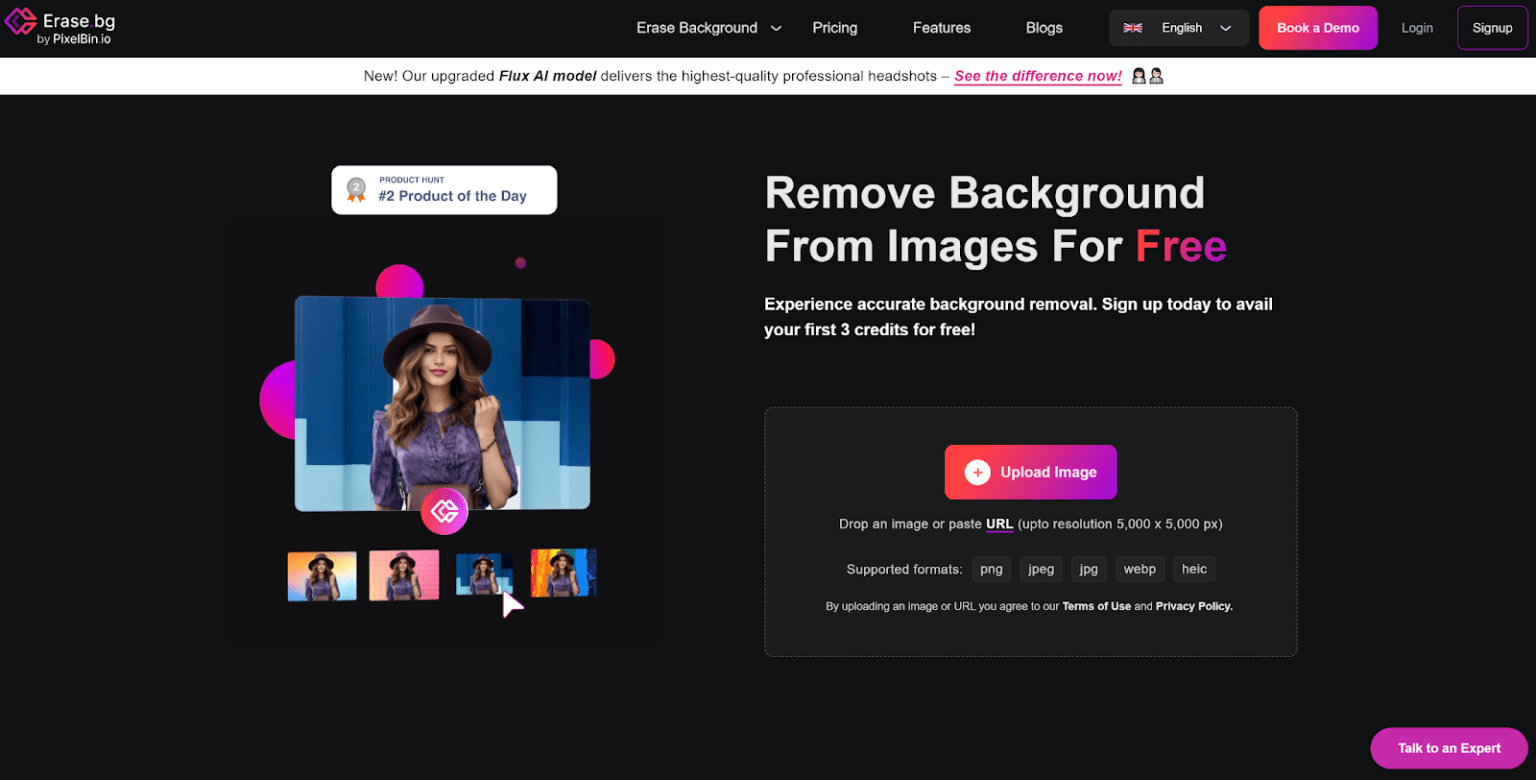This screenshot has height=780, width=1536.
Task: Click the webp format chip
Action: click(1140, 568)
